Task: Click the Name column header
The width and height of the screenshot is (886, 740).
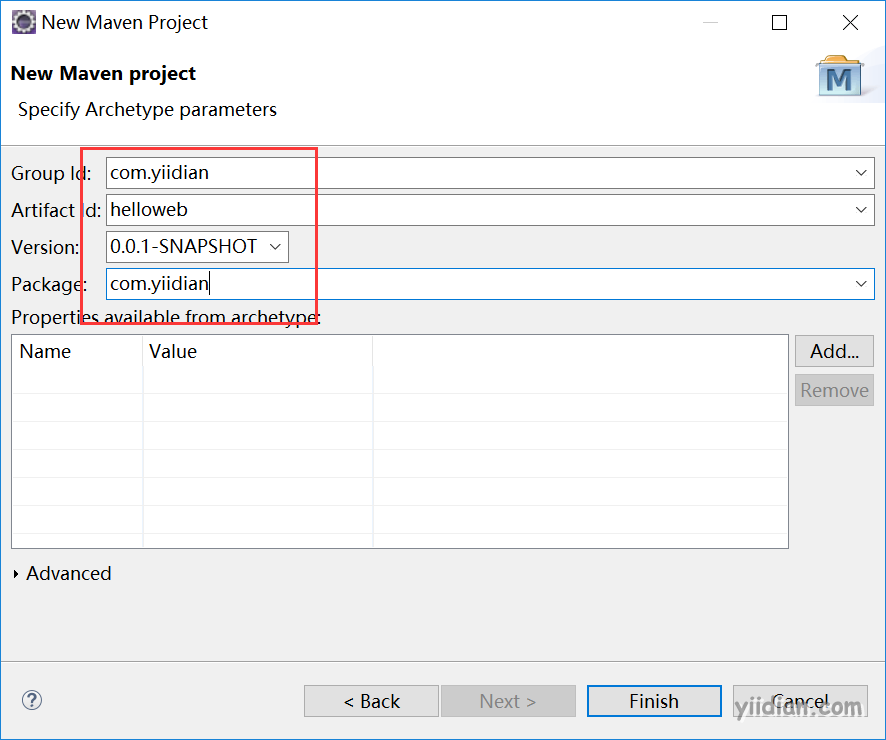Action: click(77, 351)
